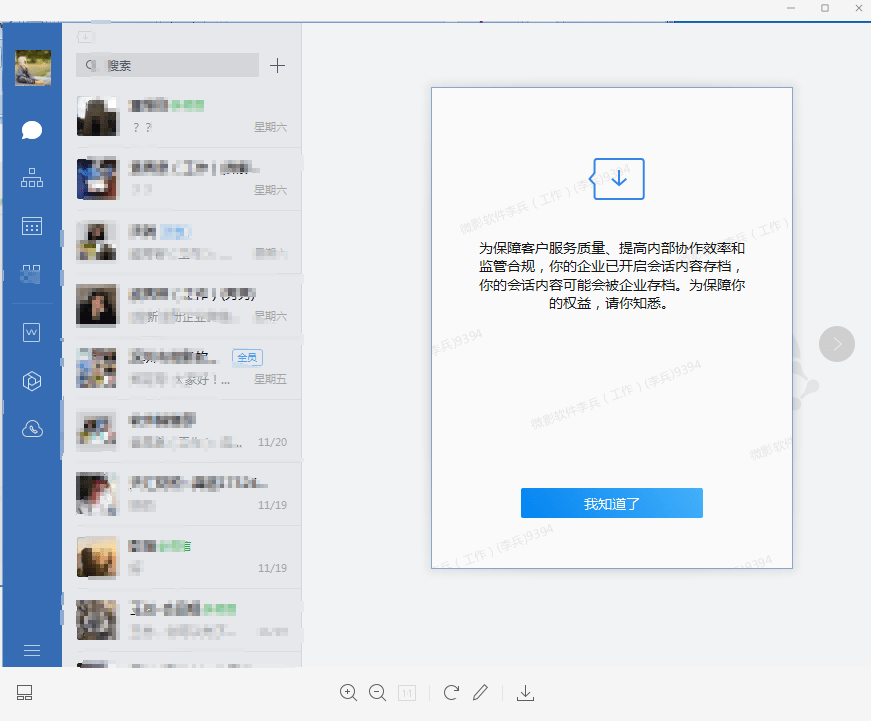The height and width of the screenshot is (721, 871).
Task: Click the next arrow circle button
Action: click(x=836, y=344)
